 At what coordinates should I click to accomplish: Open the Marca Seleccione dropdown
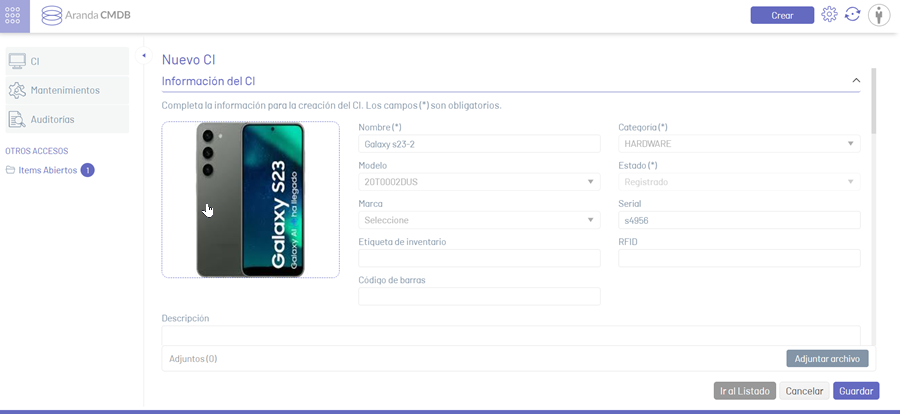479,220
